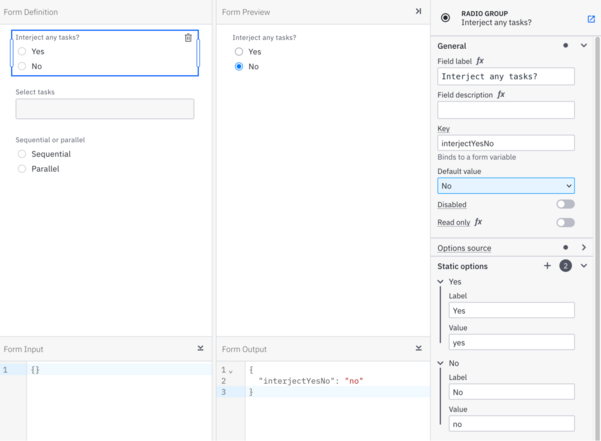
Task: Collapse the Form Input panel
Action: 200,348
